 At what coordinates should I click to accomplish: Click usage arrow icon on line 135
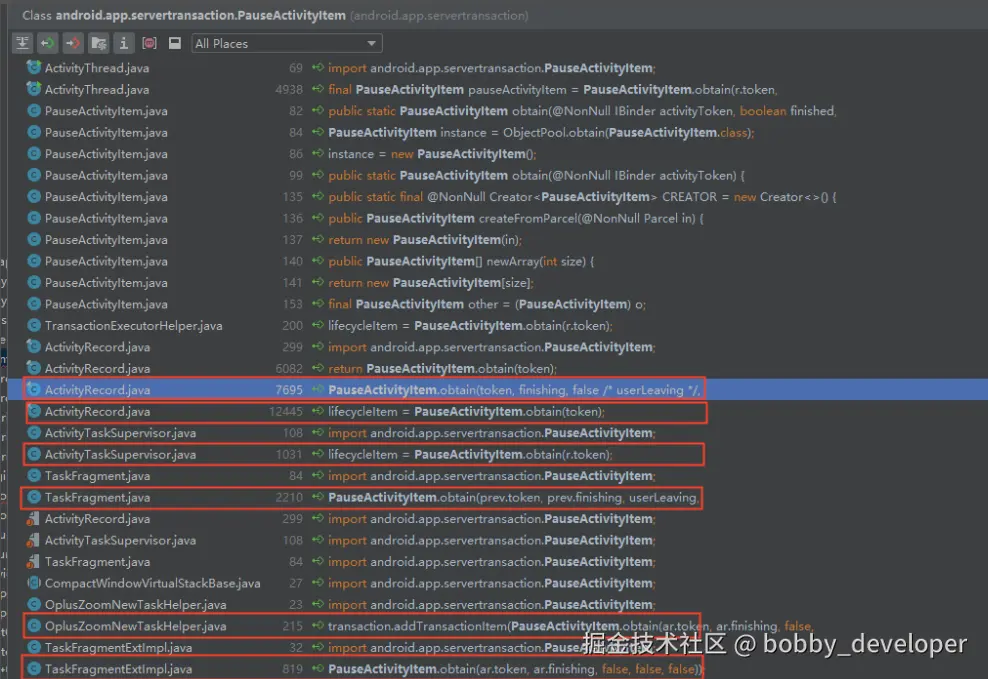pos(318,197)
